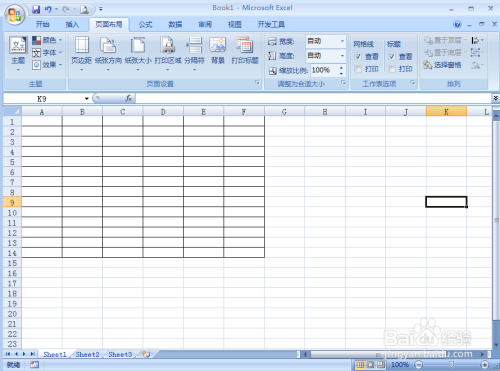Image resolution: width=500 pixels, height=371 pixels.
Task: Insert a new worksheet tab
Action: click(146, 354)
